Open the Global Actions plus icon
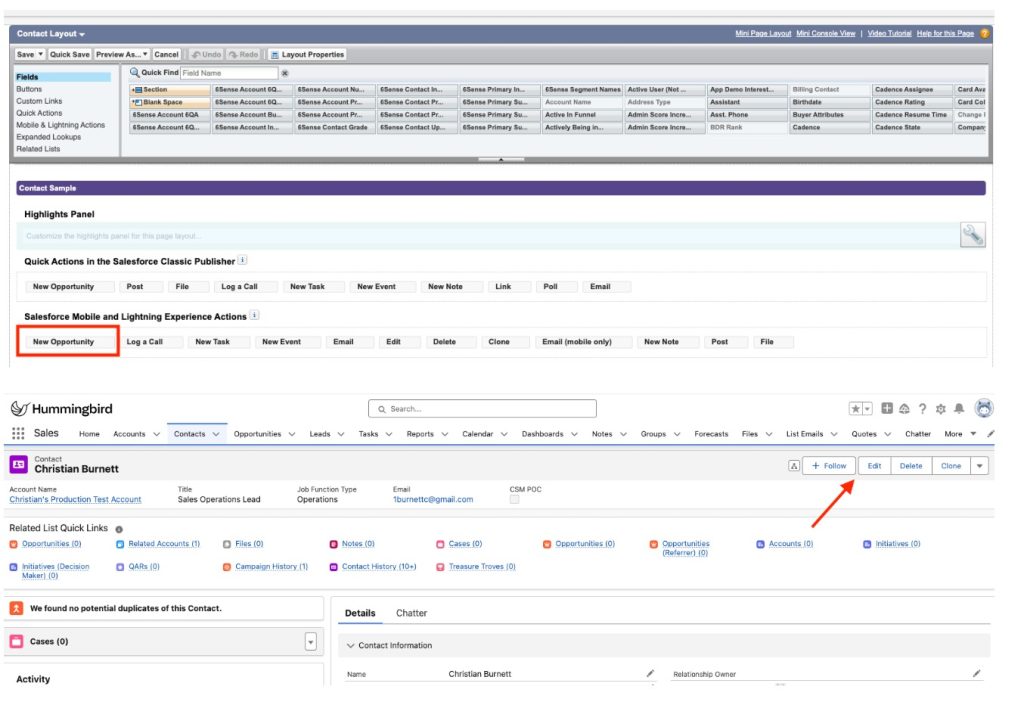This screenshot has width=1024, height=705. (886, 409)
